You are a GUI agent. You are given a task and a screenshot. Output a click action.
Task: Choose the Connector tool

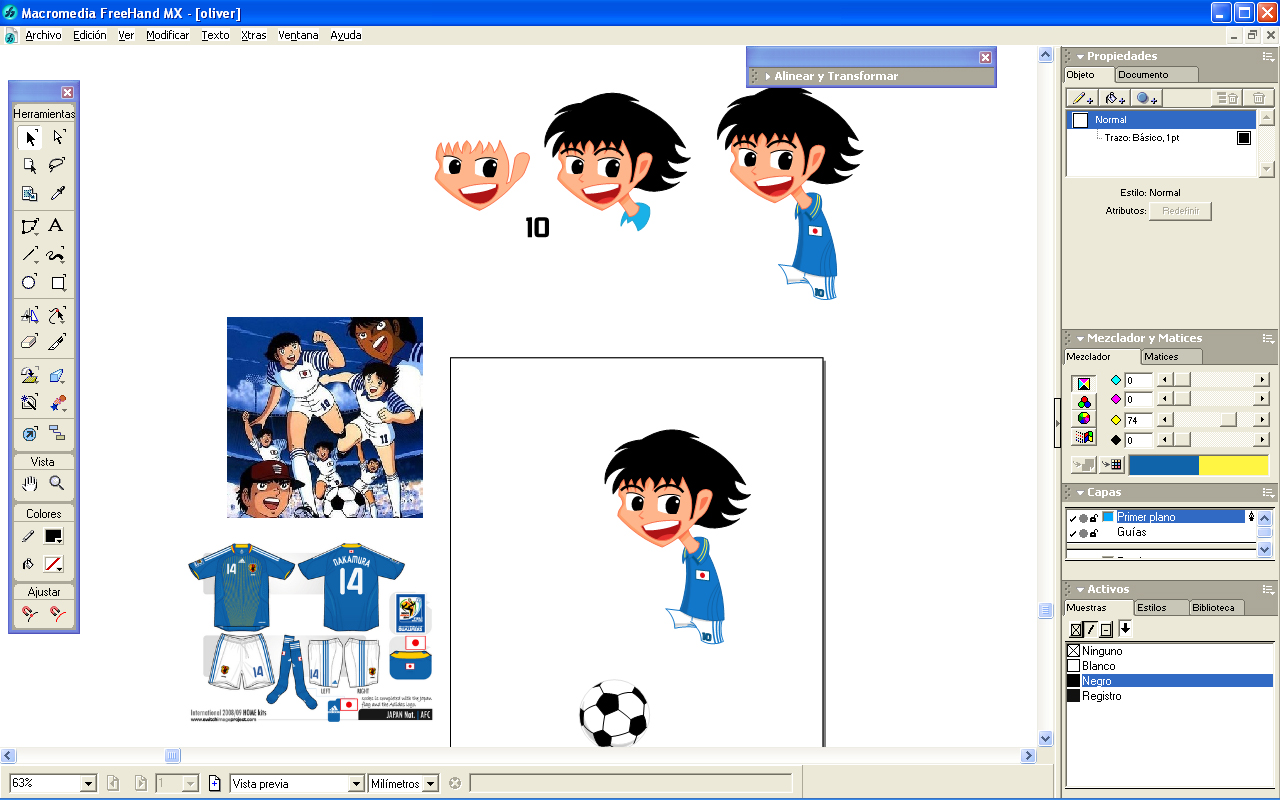(x=58, y=433)
